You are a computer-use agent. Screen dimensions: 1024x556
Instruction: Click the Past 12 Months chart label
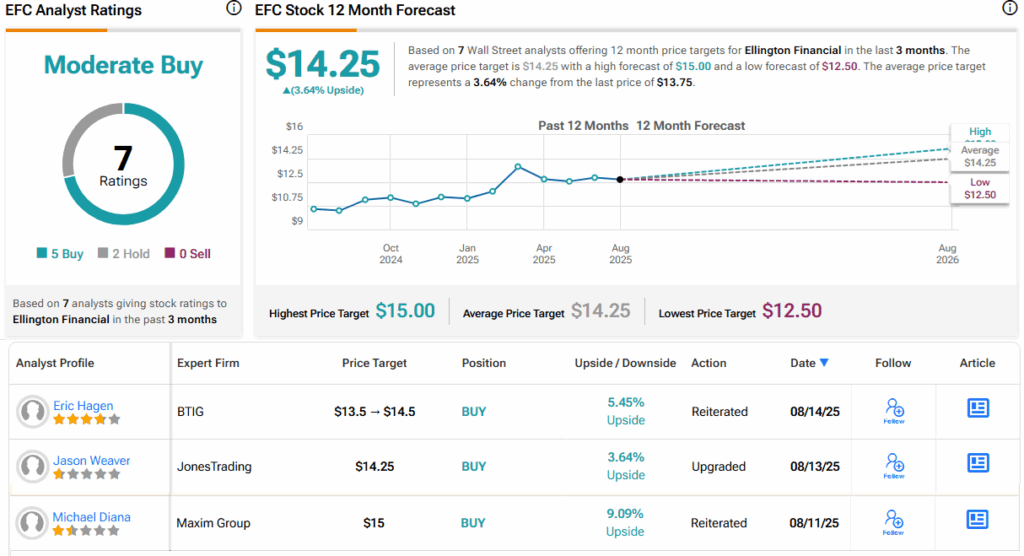[x=583, y=125]
